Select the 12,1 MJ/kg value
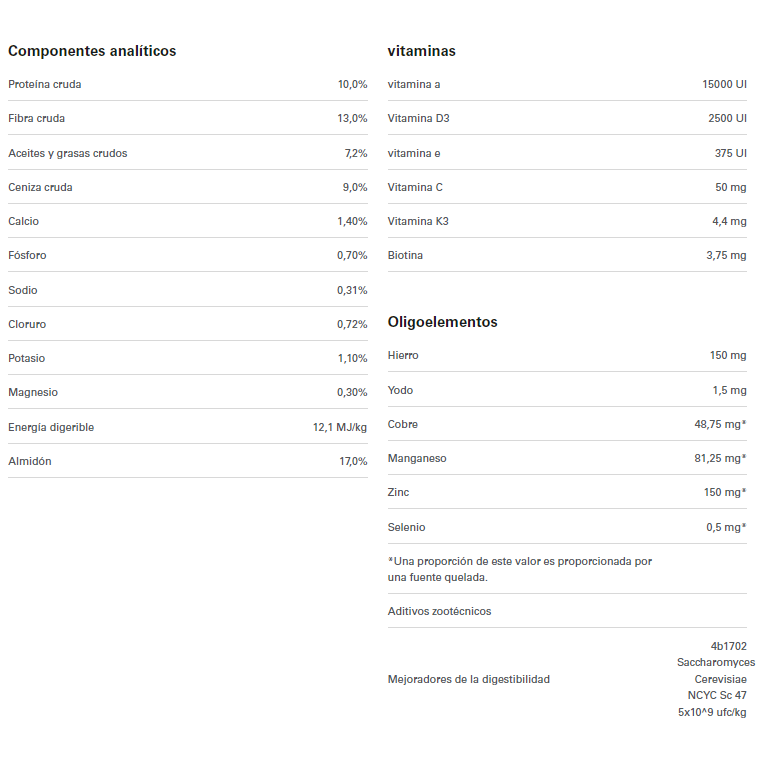The height and width of the screenshot is (764, 764). coord(340,427)
